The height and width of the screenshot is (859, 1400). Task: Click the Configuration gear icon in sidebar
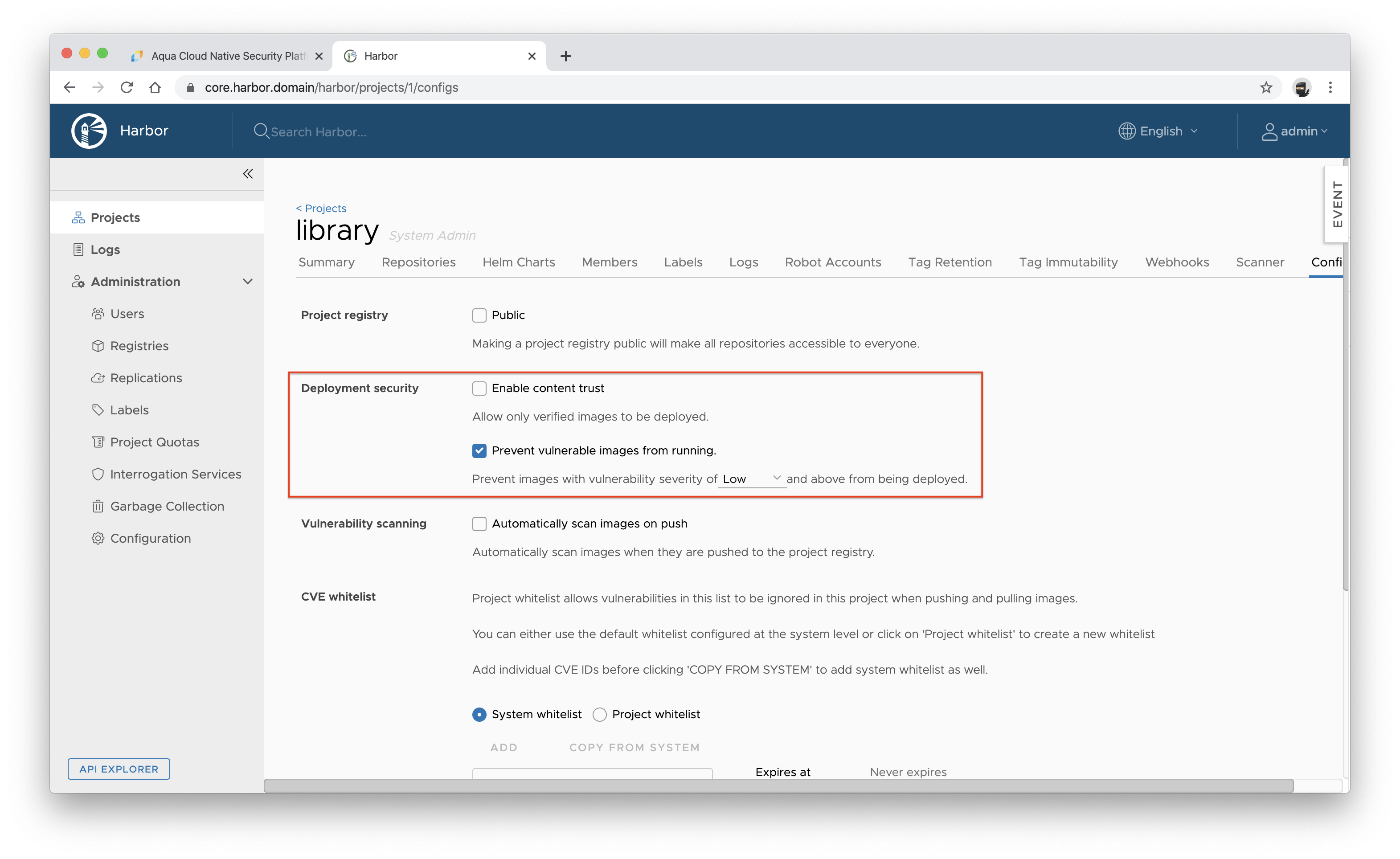(x=98, y=538)
